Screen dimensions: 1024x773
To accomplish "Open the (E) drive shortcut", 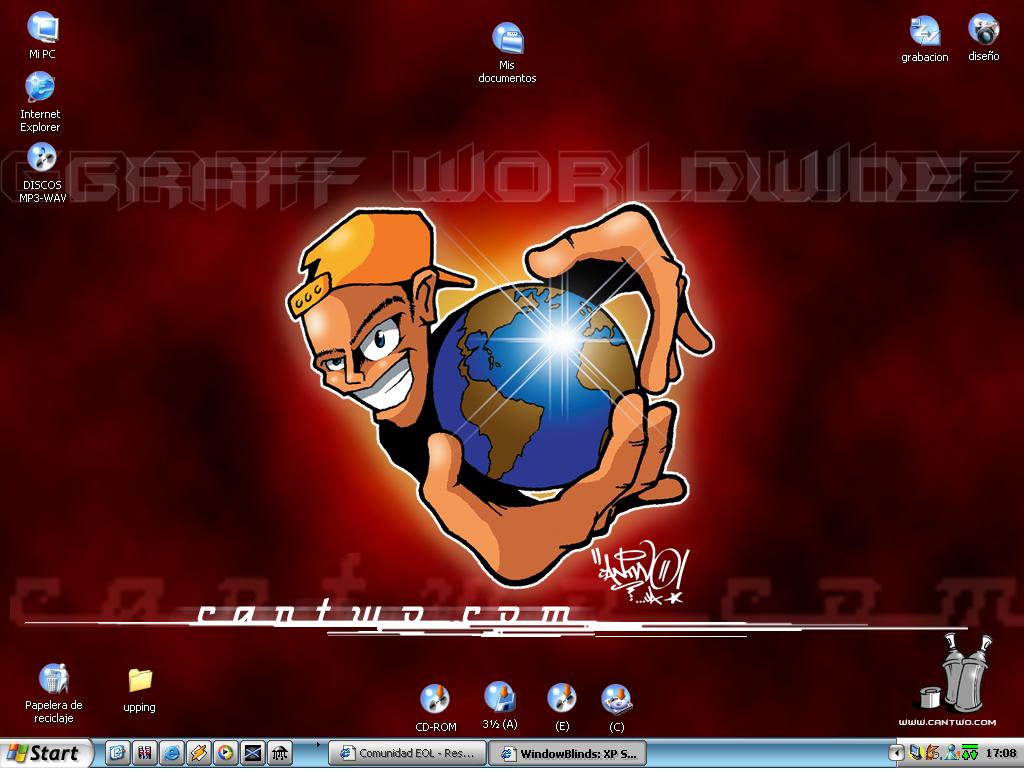I will click(x=562, y=698).
